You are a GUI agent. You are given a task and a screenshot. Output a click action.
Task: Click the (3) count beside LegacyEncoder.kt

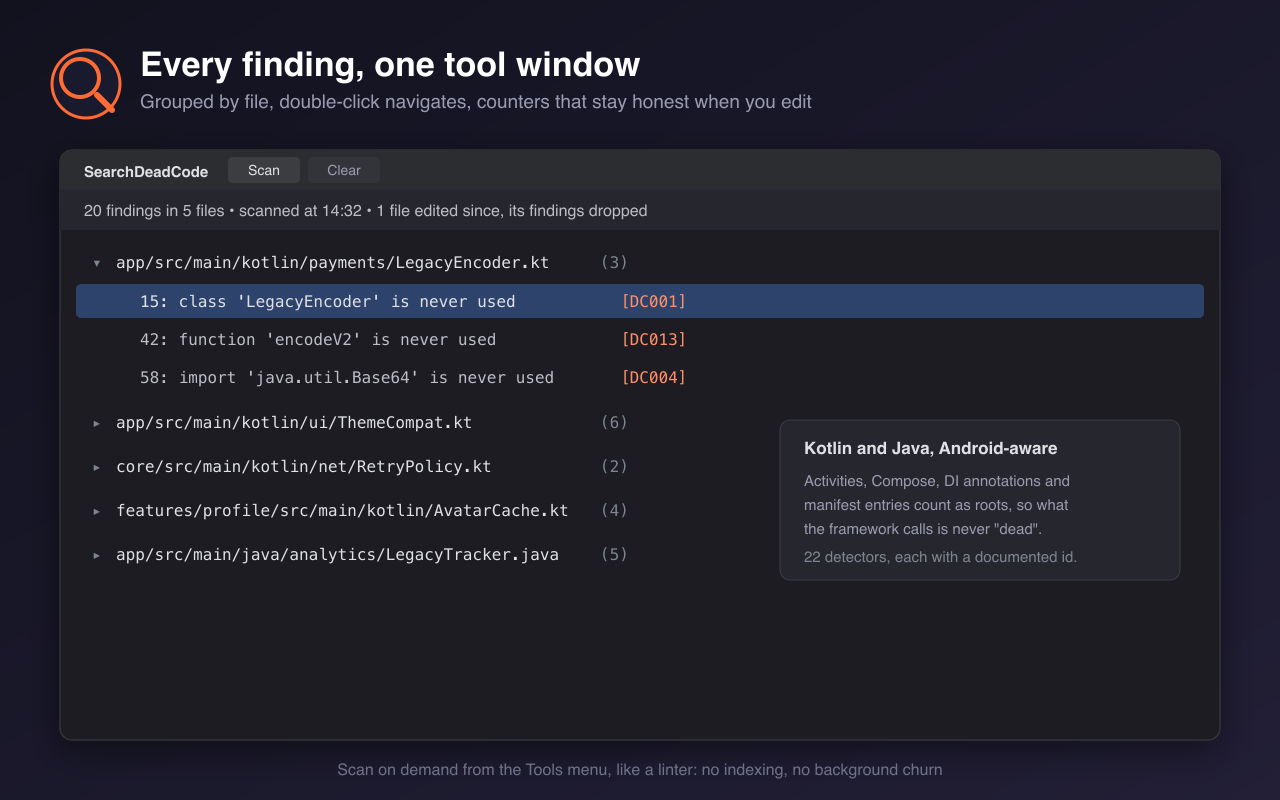tap(614, 262)
